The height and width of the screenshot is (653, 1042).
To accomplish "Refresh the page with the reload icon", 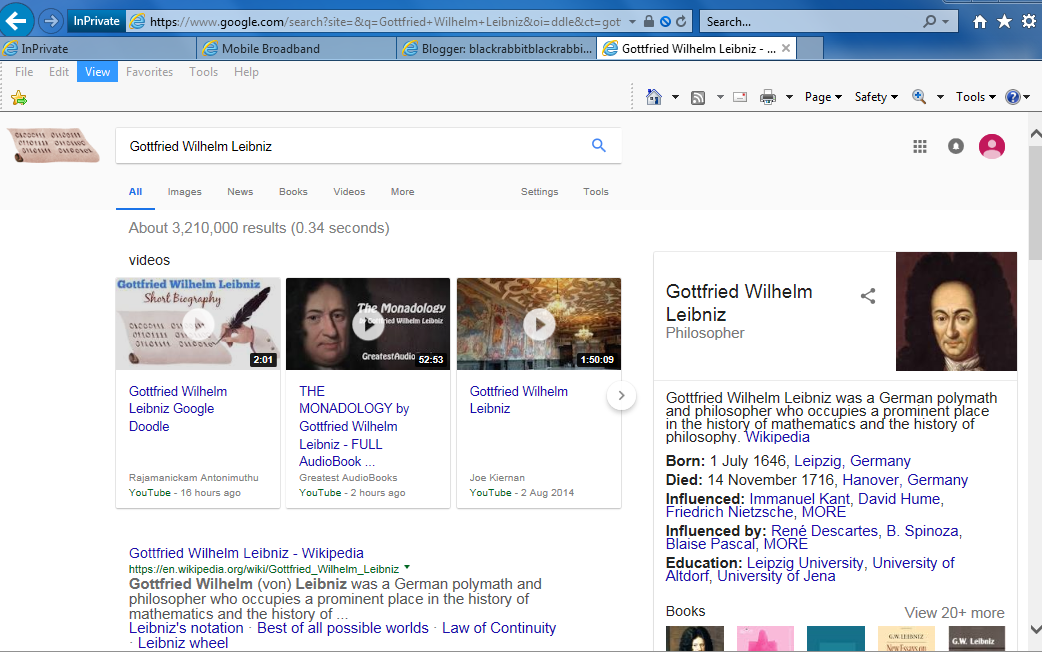I will point(681,21).
